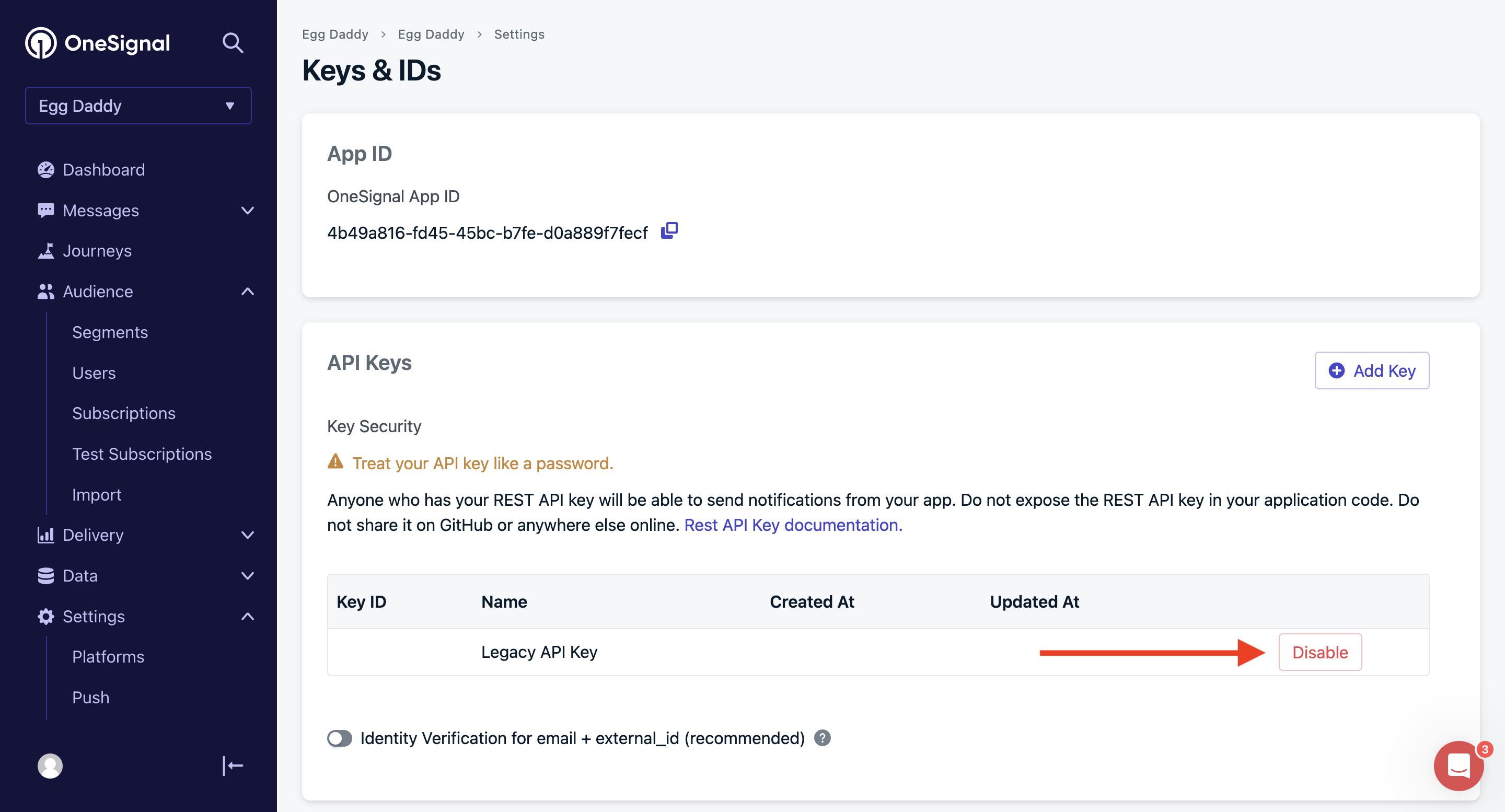
Task: Open Dashboard in the sidebar
Action: 103,169
